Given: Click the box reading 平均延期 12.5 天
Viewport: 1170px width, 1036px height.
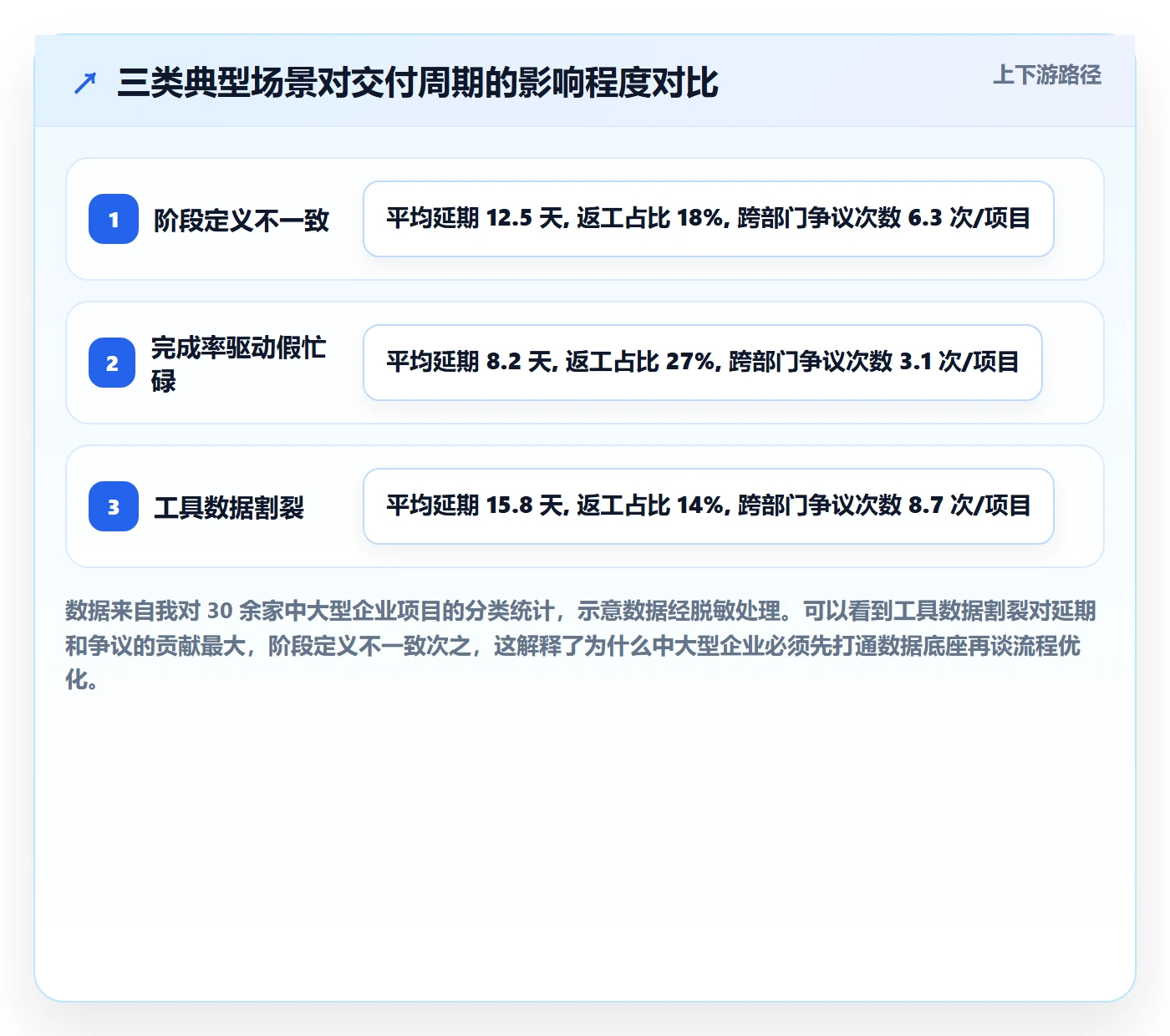Looking at the screenshot, I should (709, 219).
